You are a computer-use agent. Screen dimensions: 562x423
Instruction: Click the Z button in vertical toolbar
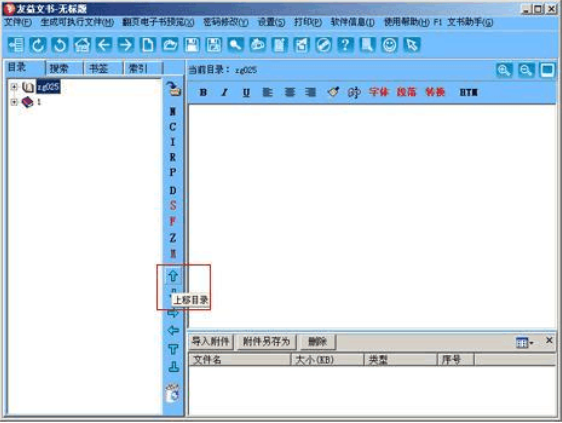pyautogui.click(x=173, y=238)
